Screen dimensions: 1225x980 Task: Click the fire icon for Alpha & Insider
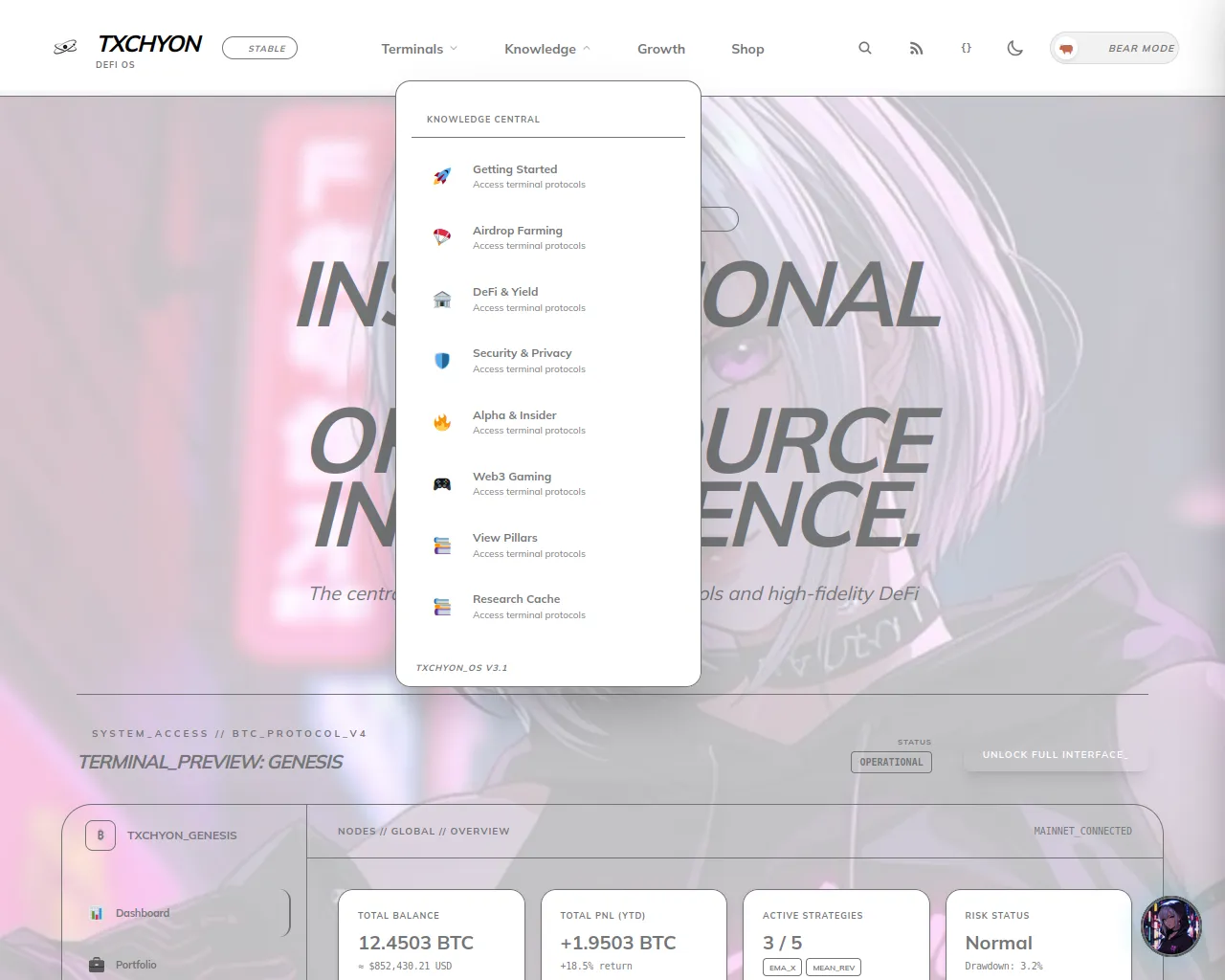pyautogui.click(x=442, y=422)
